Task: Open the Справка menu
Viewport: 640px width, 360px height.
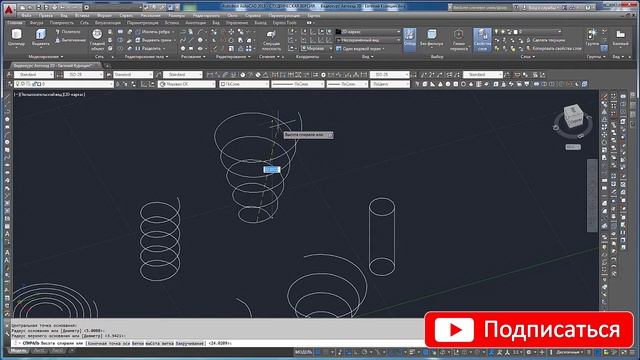Action: 253,16
